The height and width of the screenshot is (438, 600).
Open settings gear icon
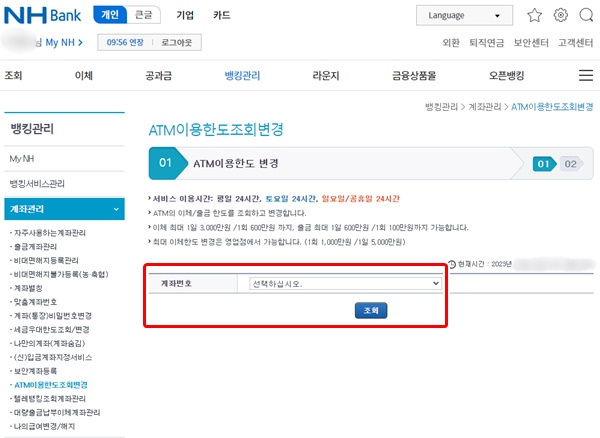click(561, 15)
